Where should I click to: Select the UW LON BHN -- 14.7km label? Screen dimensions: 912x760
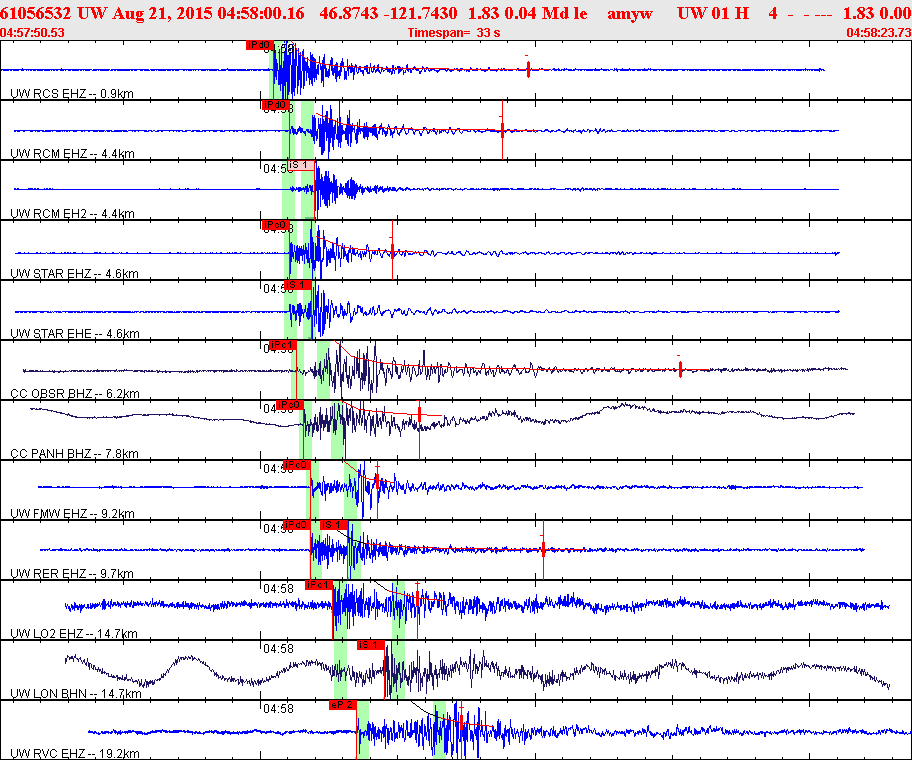point(76,693)
